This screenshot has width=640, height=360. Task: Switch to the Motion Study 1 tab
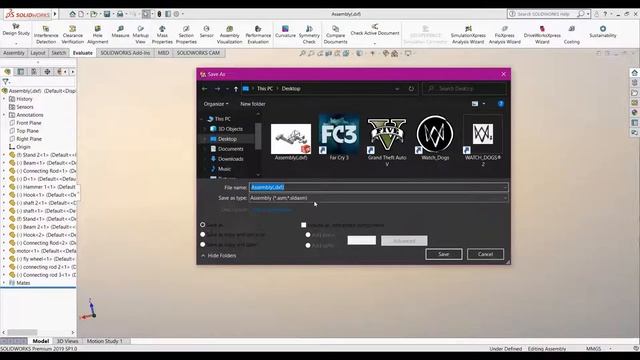(104, 341)
